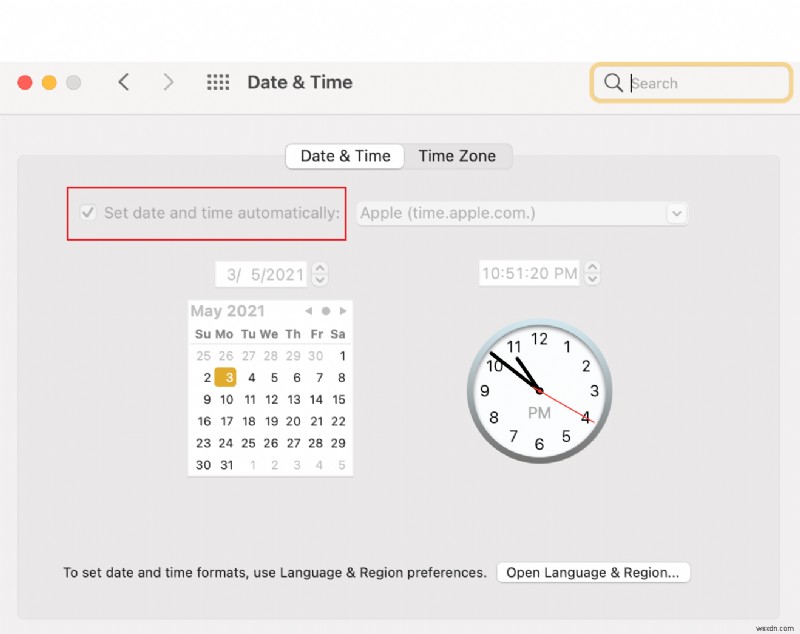Click the magnifying glass in the search bar
This screenshot has height=634, width=800.
613,83
